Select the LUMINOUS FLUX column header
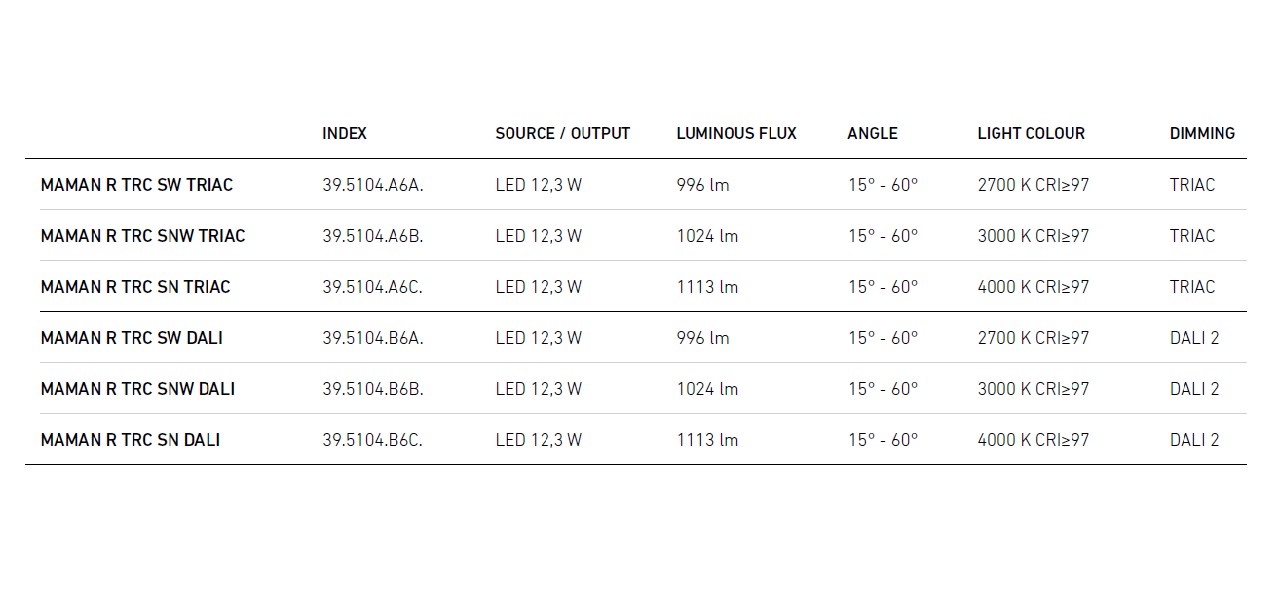This screenshot has height=612, width=1288. (736, 133)
